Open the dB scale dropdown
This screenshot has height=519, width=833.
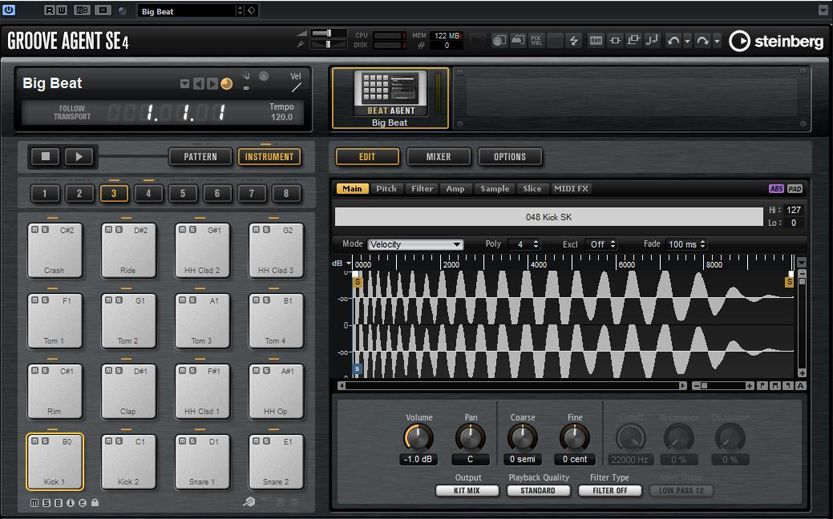pos(348,263)
